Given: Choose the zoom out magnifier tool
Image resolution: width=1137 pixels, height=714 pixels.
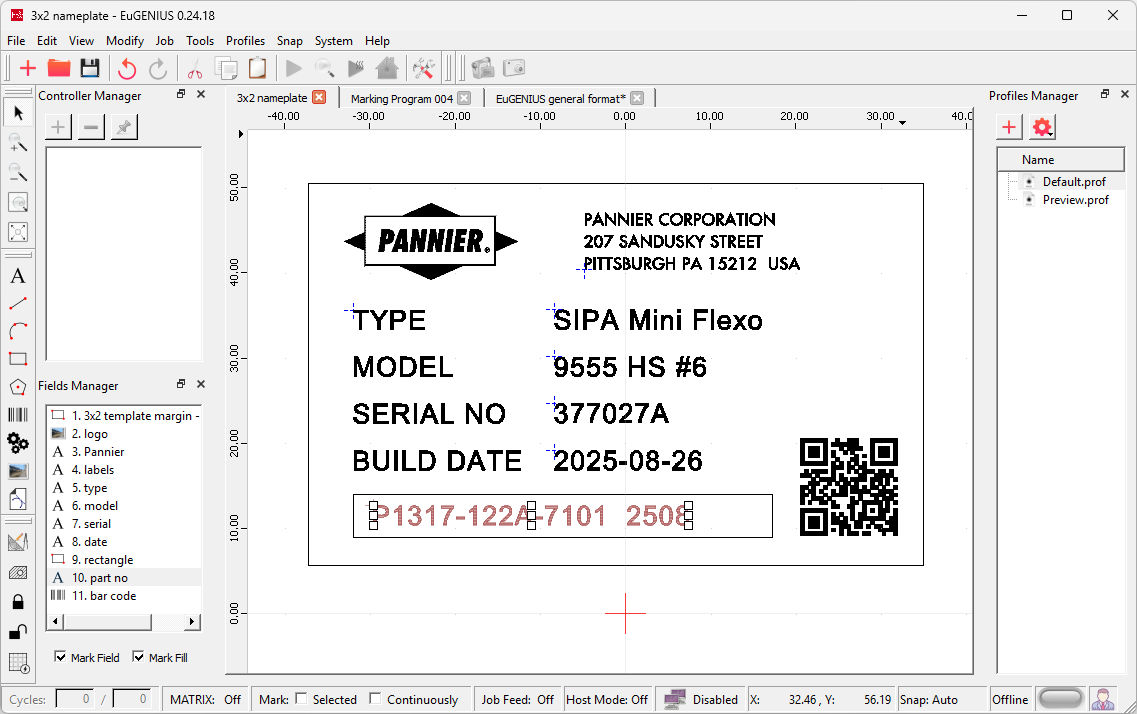Looking at the screenshot, I should point(18,173).
